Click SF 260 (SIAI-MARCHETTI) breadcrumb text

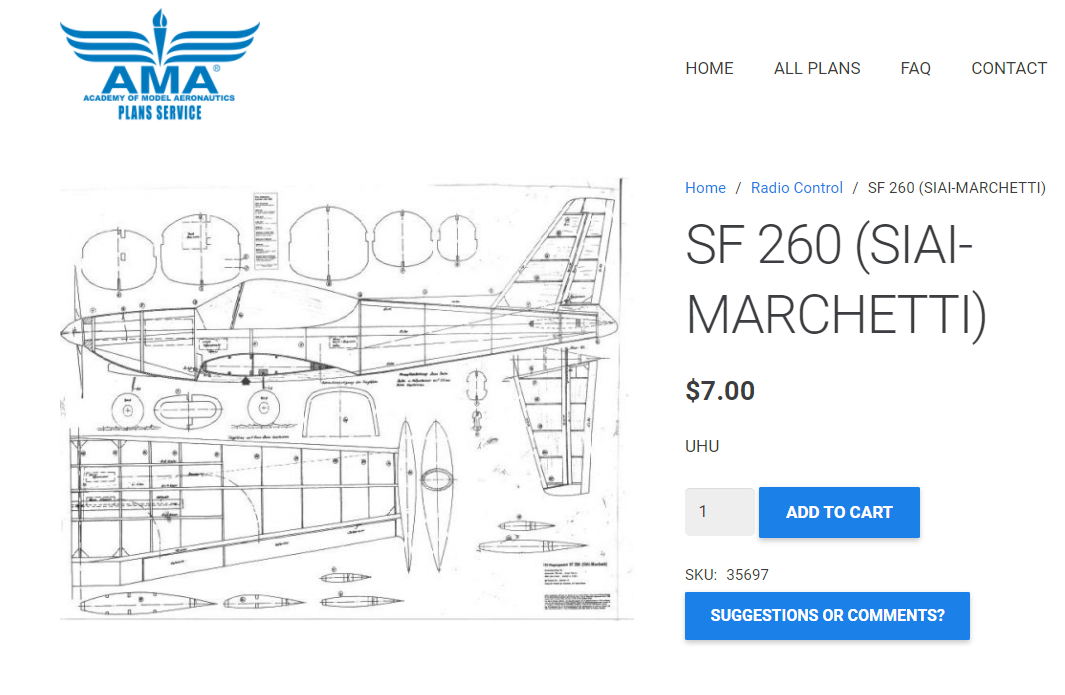click(x=956, y=188)
